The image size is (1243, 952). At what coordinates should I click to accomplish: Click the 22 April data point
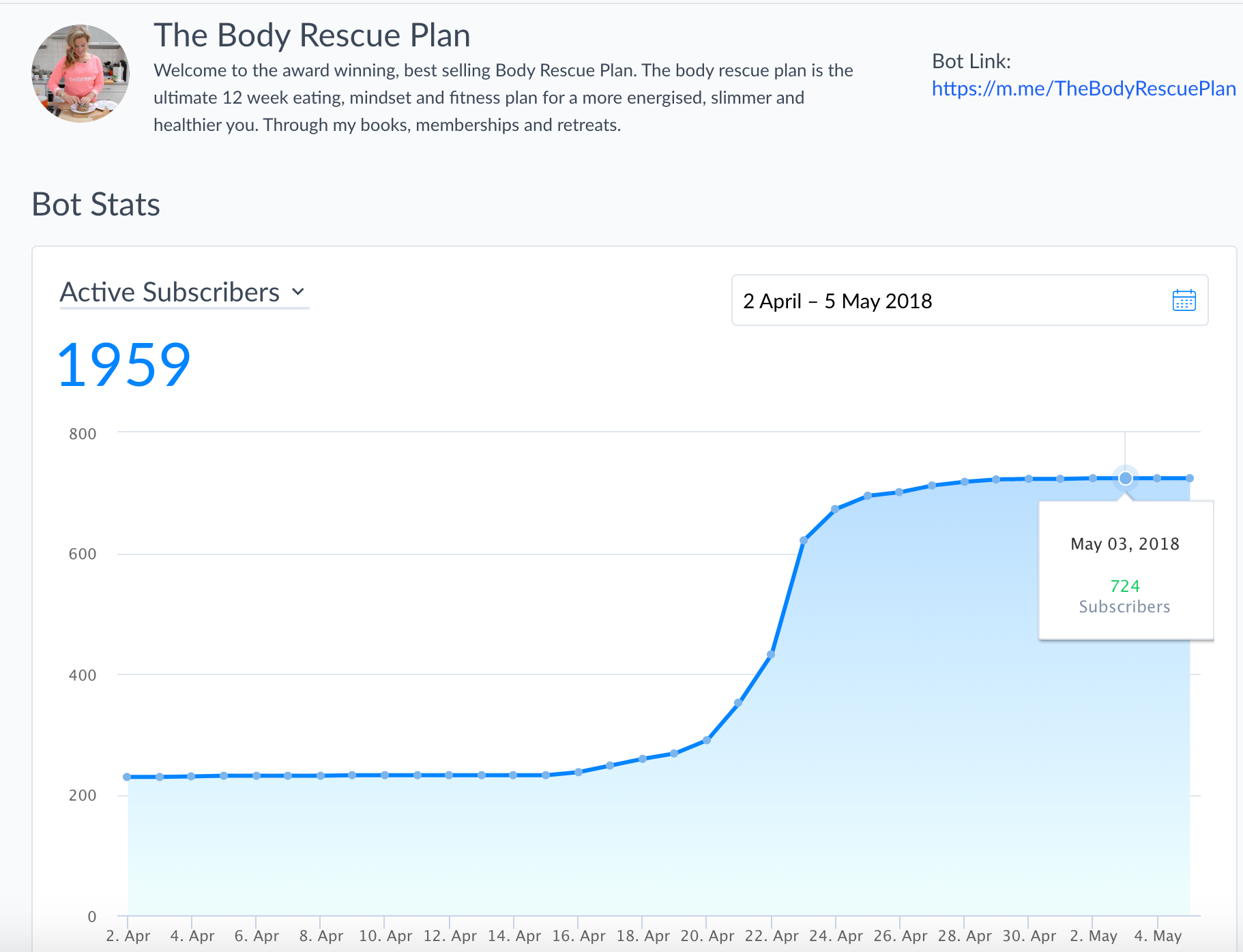click(x=771, y=655)
